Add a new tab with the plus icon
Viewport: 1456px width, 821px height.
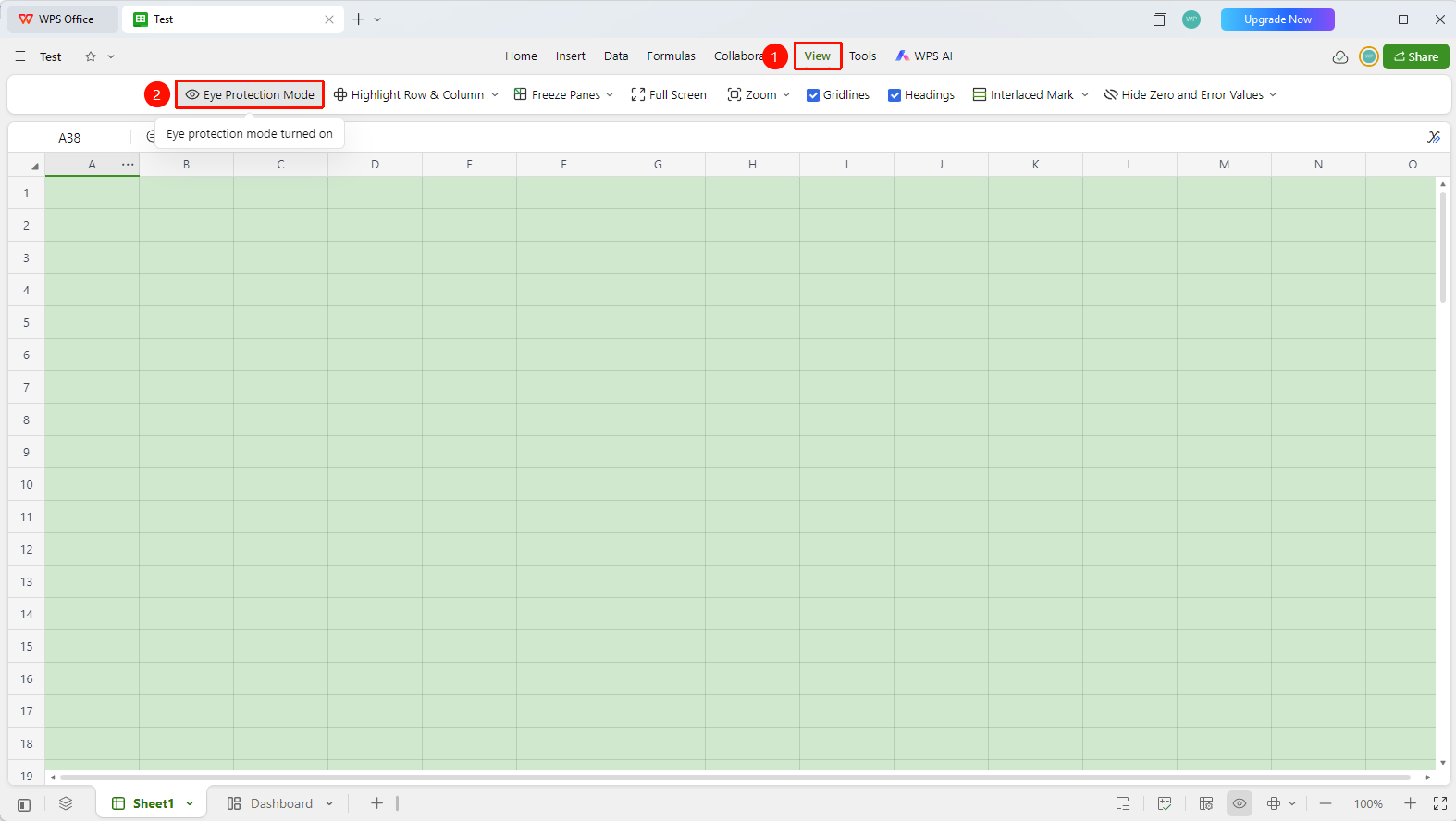[x=359, y=19]
